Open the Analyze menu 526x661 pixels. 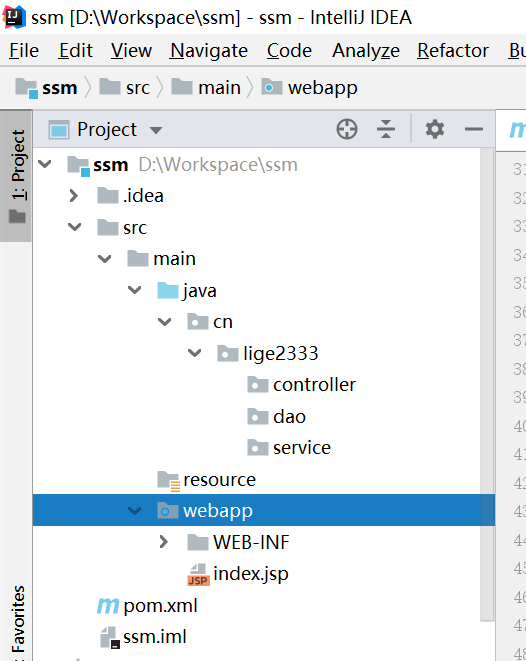(x=366, y=51)
